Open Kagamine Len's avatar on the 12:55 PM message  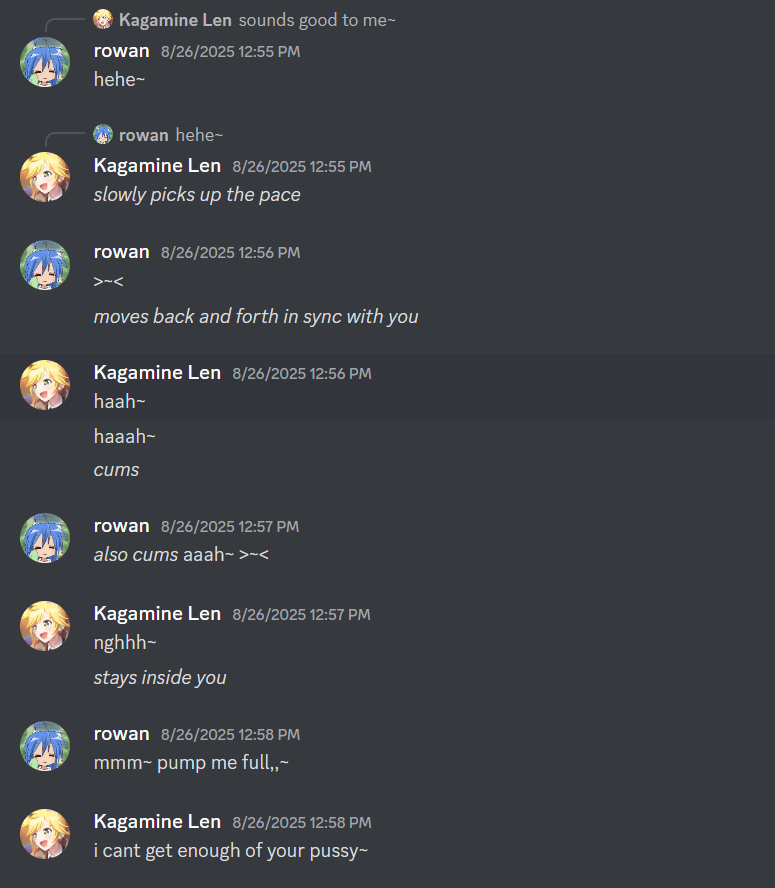point(45,177)
